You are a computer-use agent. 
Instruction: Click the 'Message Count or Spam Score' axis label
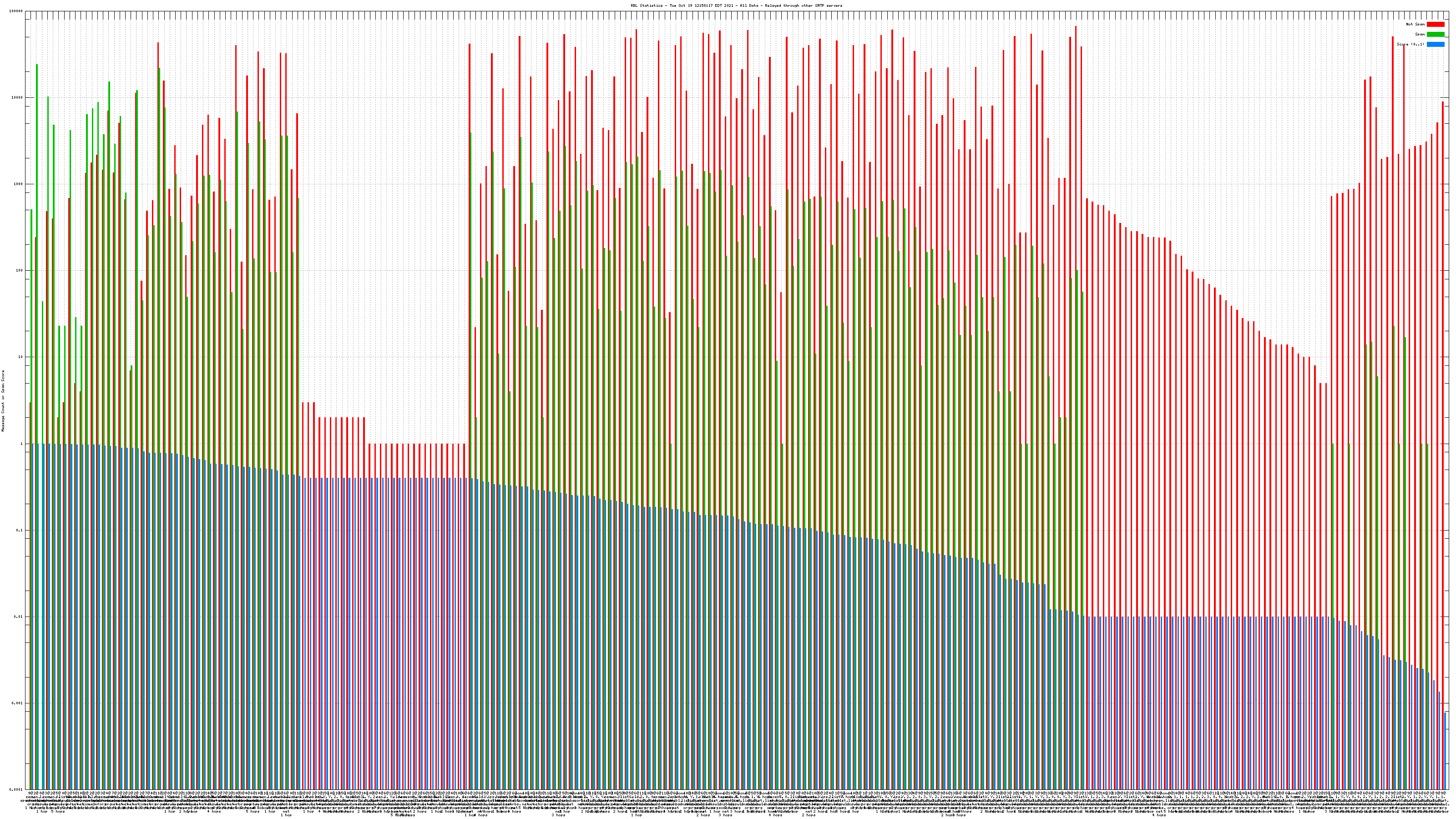pos(3,401)
